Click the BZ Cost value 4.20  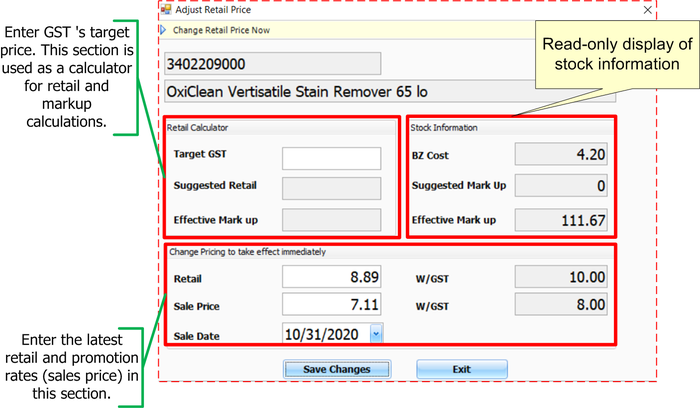[x=561, y=154]
